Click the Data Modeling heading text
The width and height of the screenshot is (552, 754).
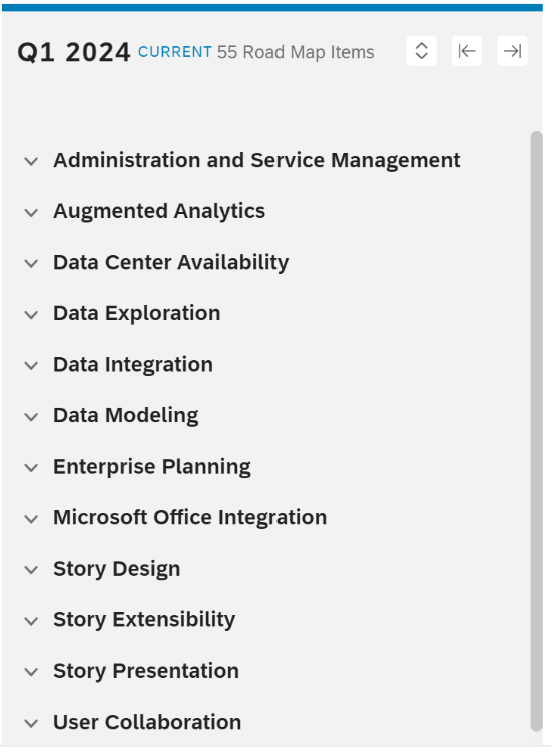(126, 415)
